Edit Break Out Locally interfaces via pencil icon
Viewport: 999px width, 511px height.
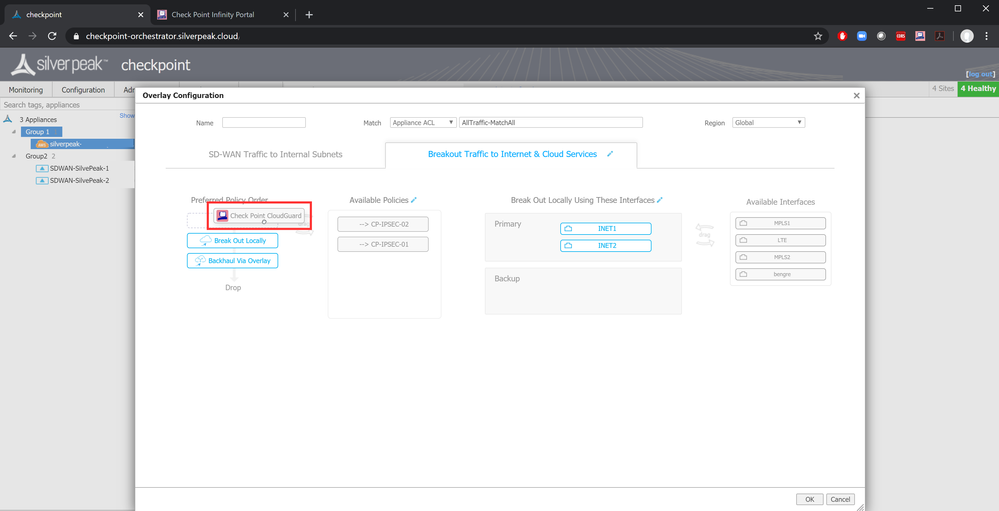(660, 200)
